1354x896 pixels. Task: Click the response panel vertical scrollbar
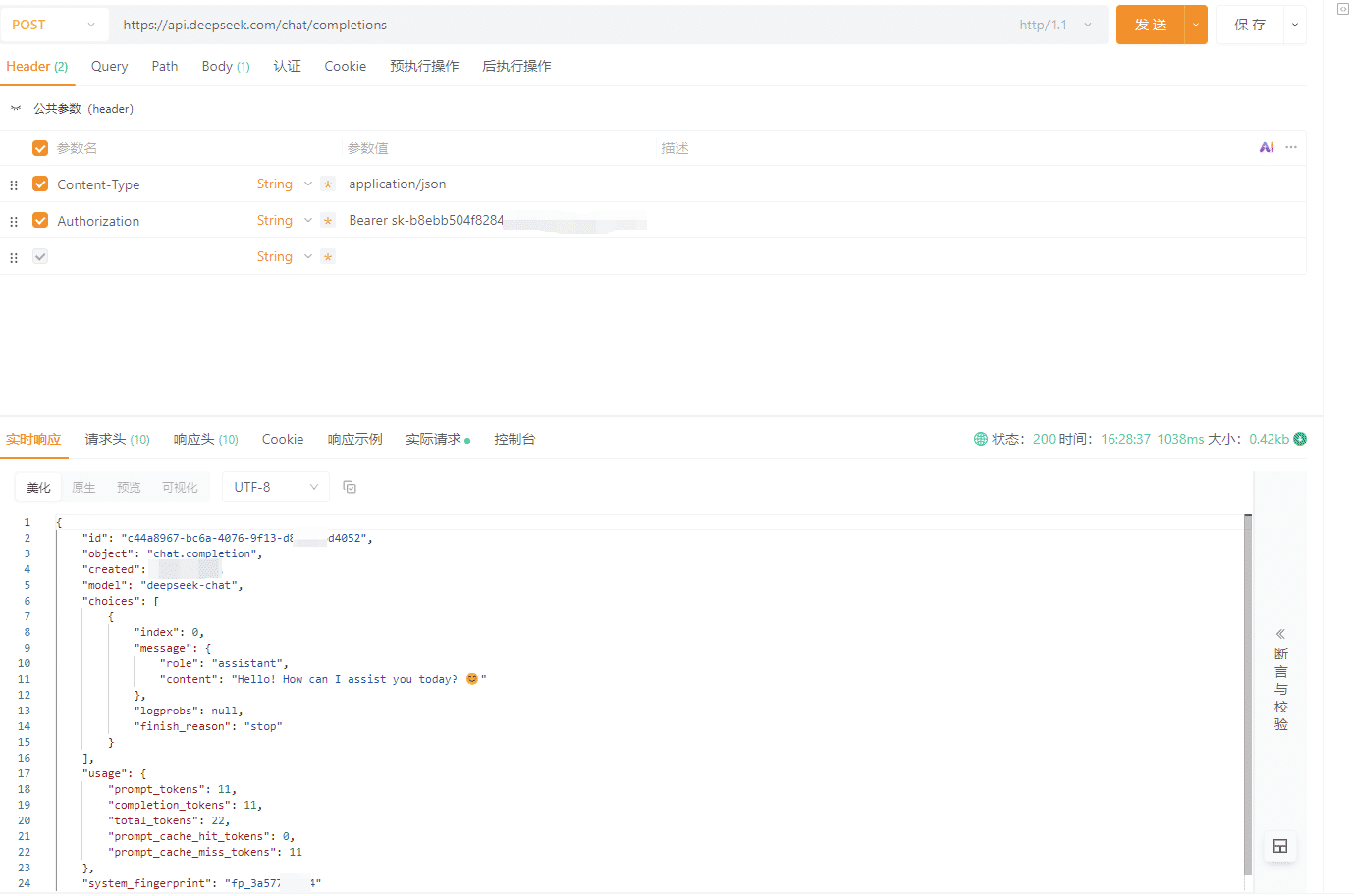[1248, 687]
